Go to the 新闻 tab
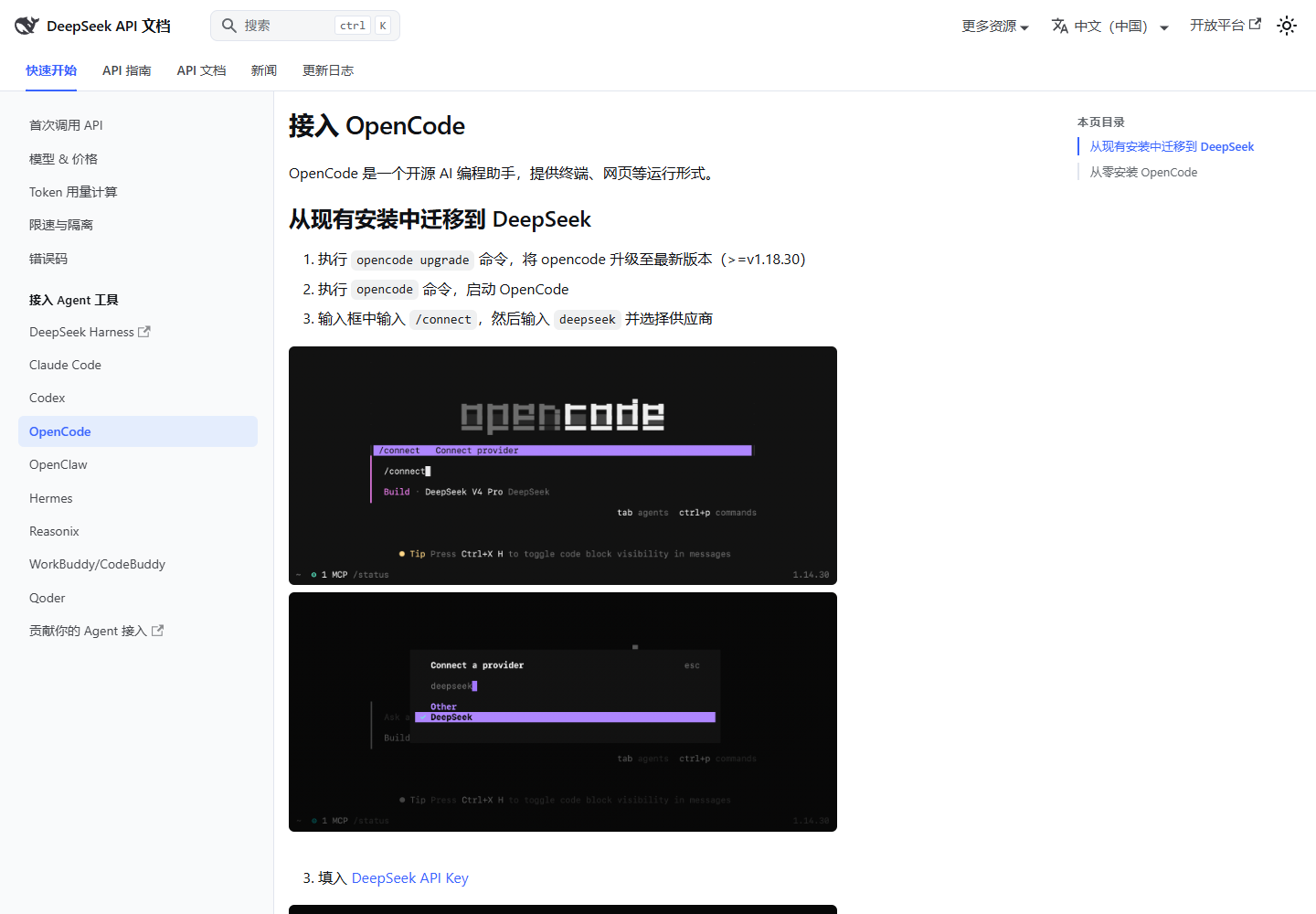Image resolution: width=1316 pixels, height=914 pixels. 264,70
